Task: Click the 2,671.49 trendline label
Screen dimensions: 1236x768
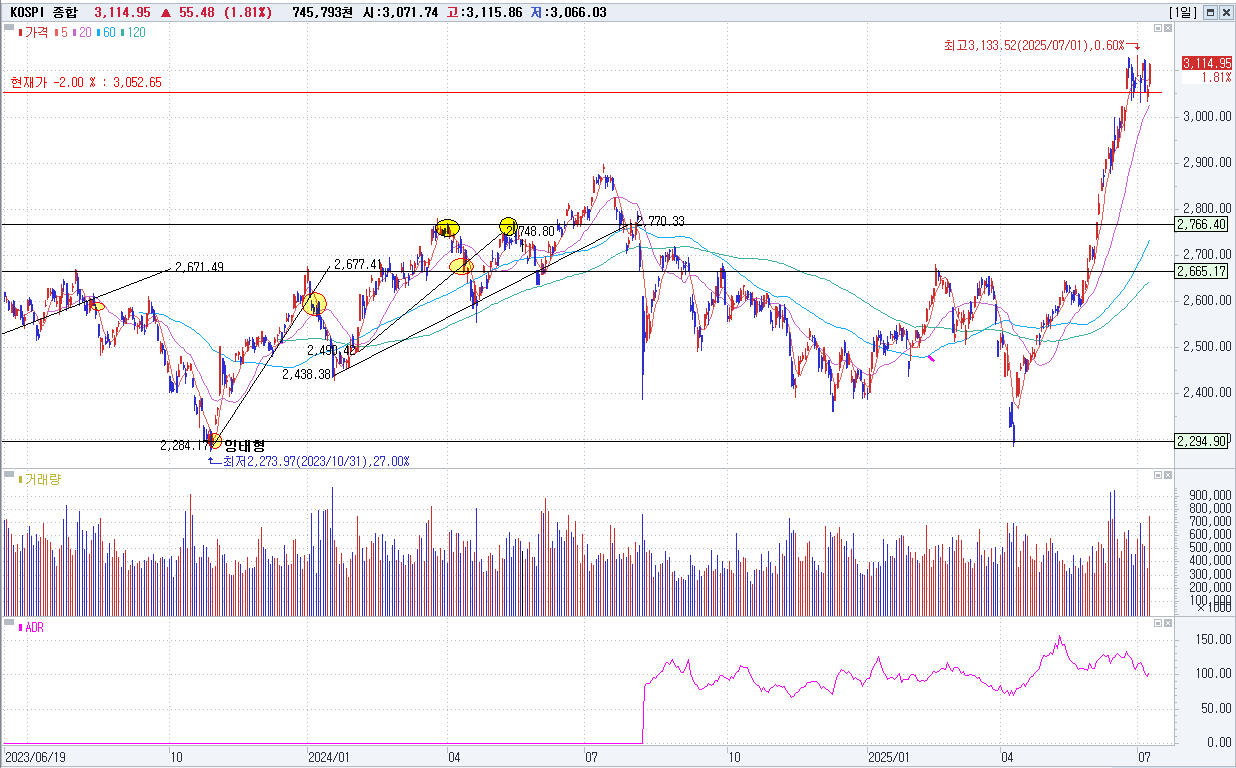Action: 199,267
